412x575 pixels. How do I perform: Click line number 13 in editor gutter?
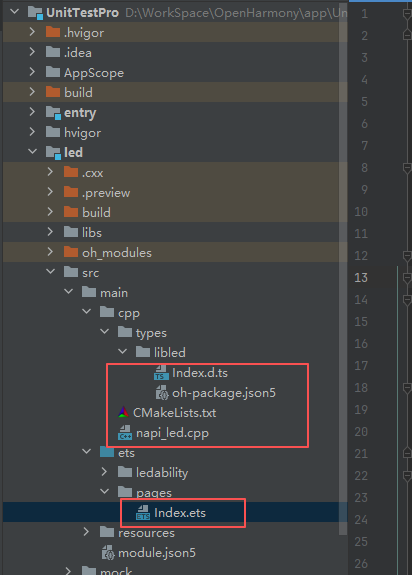point(361,278)
